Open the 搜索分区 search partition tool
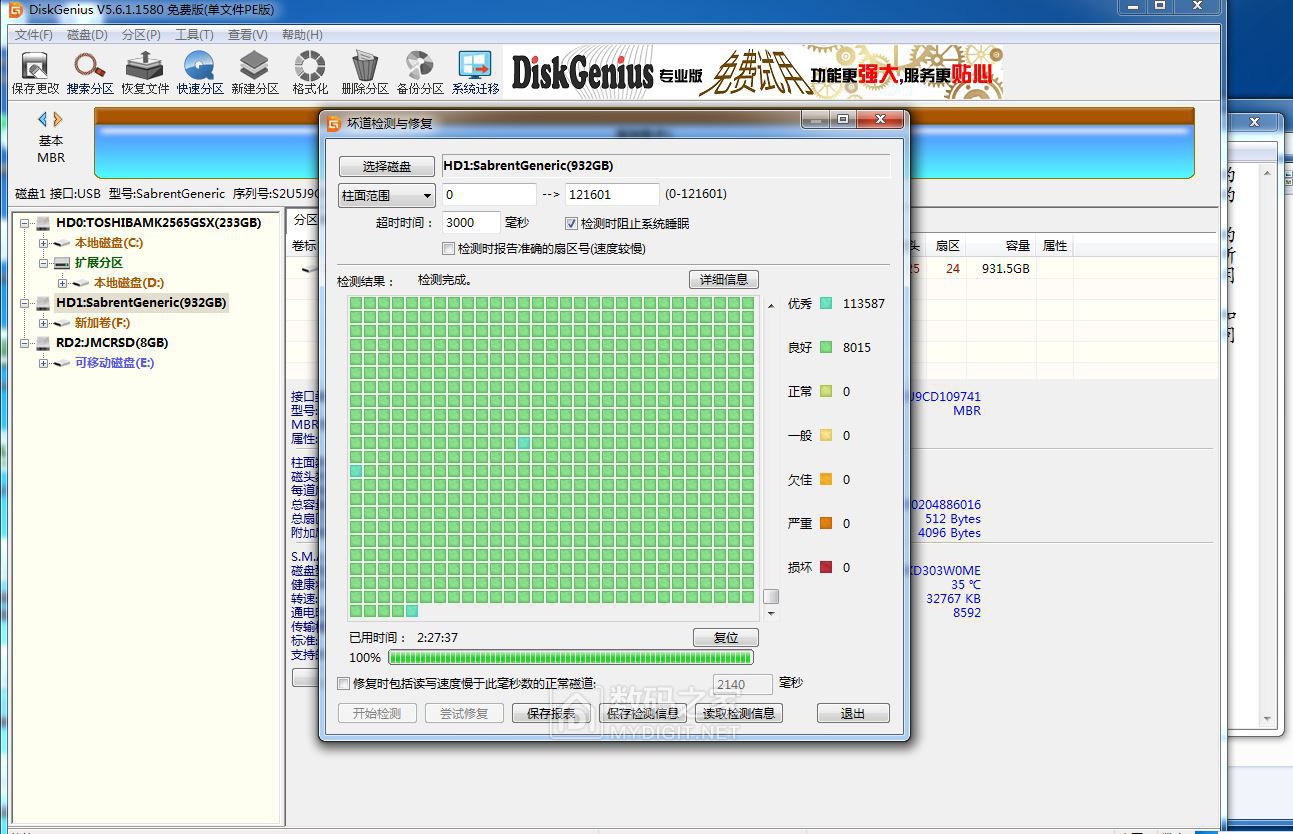Screen dimensions: 1293x834 (90, 73)
